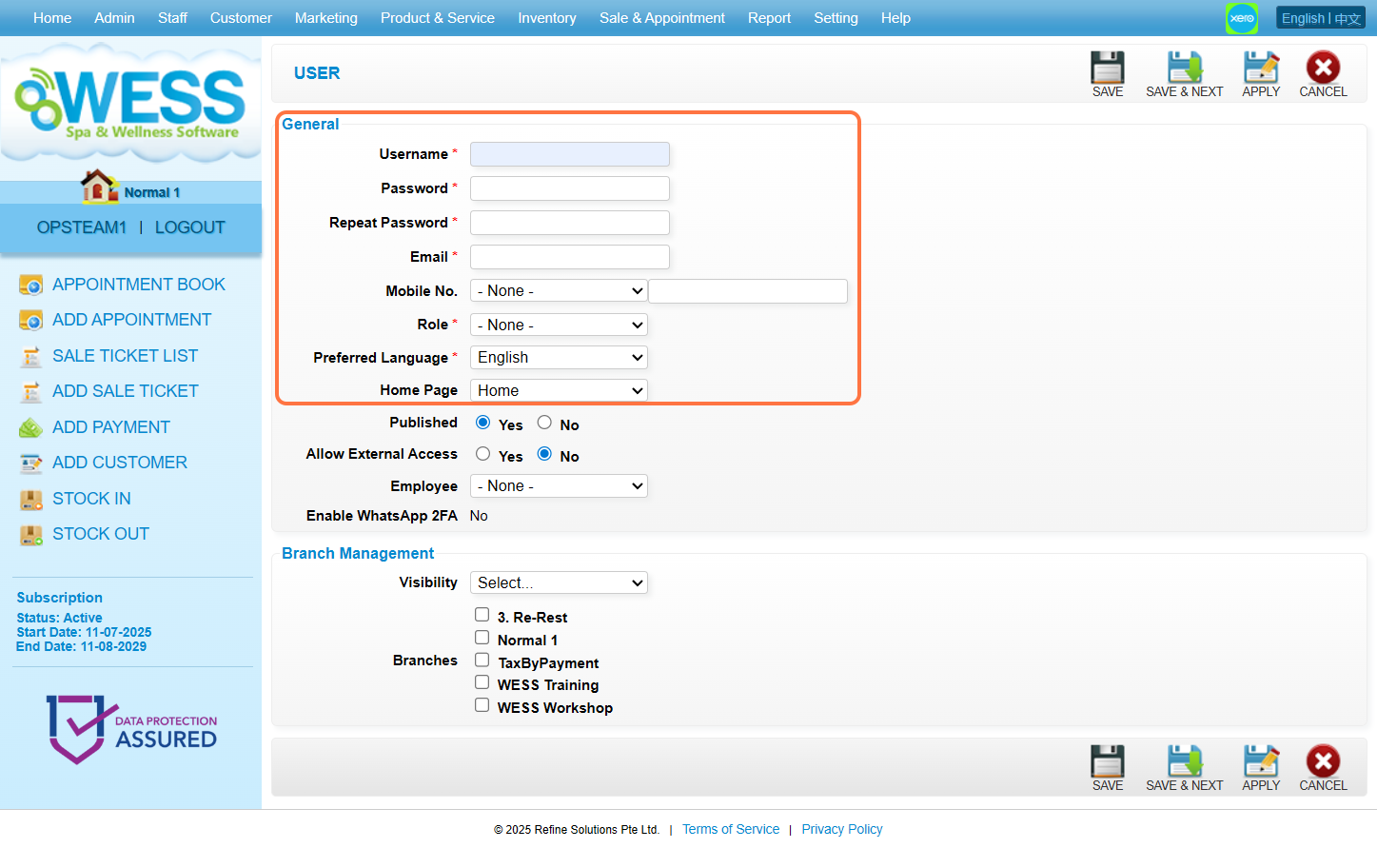Select Yes for Allow External Access
Screen dimensions: 1377x868
[483, 454]
